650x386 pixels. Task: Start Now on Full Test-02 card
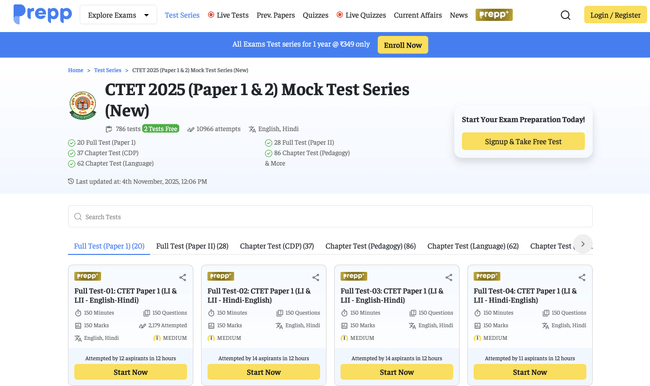(x=264, y=372)
